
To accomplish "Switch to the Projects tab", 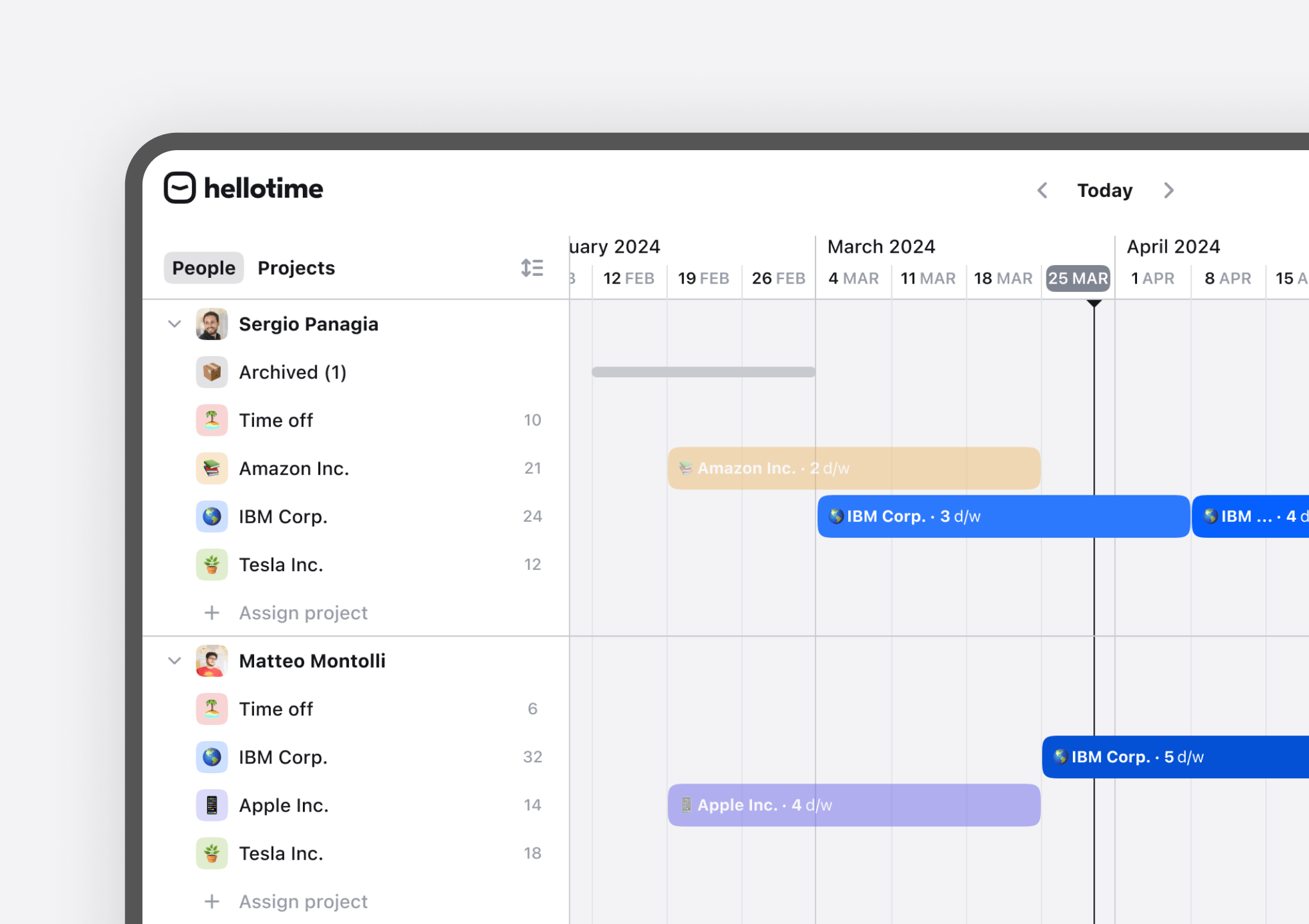I will 296,268.
